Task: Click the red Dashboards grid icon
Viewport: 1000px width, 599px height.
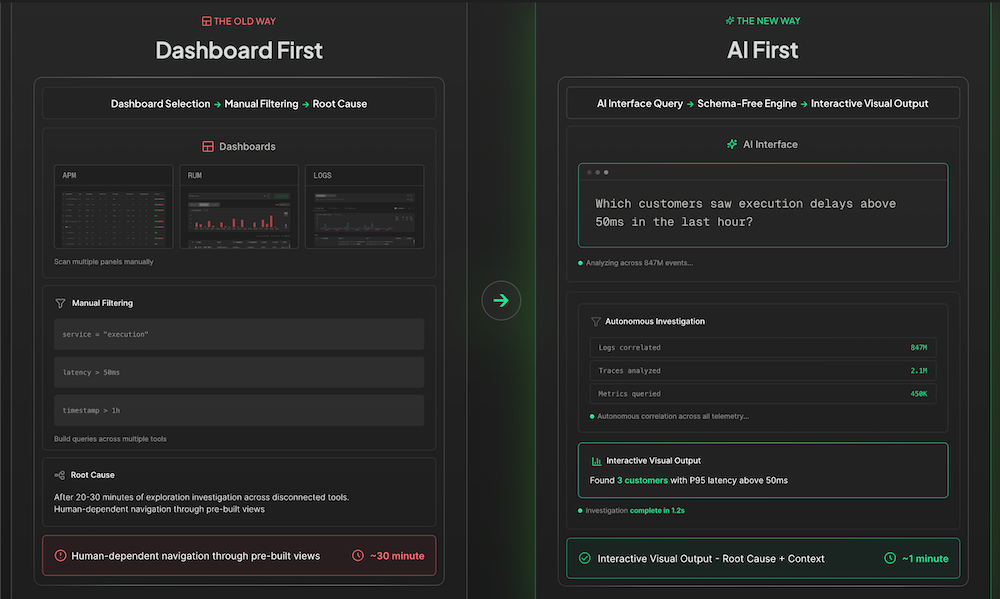Action: click(208, 147)
